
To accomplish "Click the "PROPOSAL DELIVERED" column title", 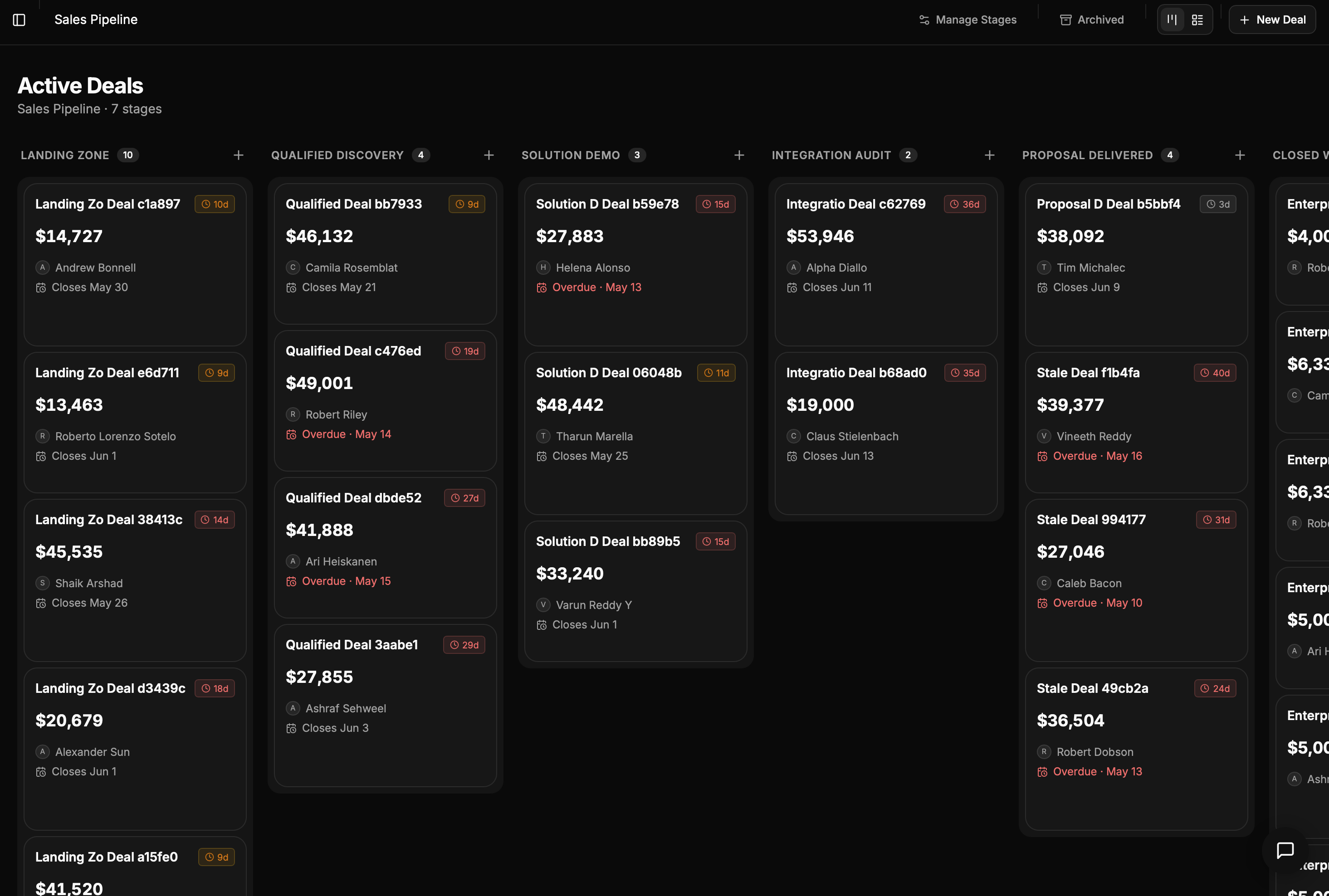I will 1087,156.
